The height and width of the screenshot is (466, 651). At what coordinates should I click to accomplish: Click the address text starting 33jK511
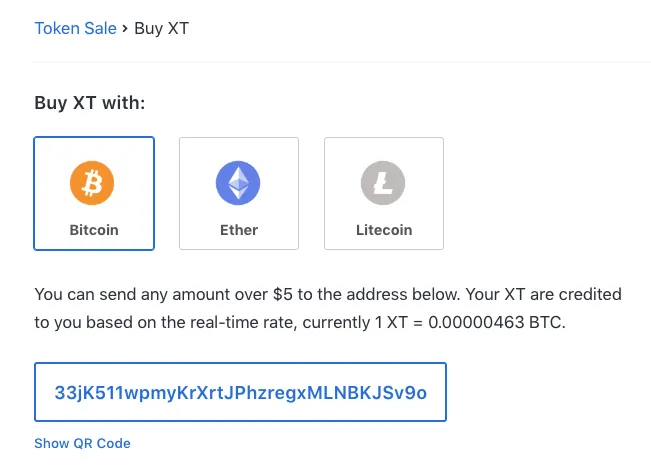[240, 392]
